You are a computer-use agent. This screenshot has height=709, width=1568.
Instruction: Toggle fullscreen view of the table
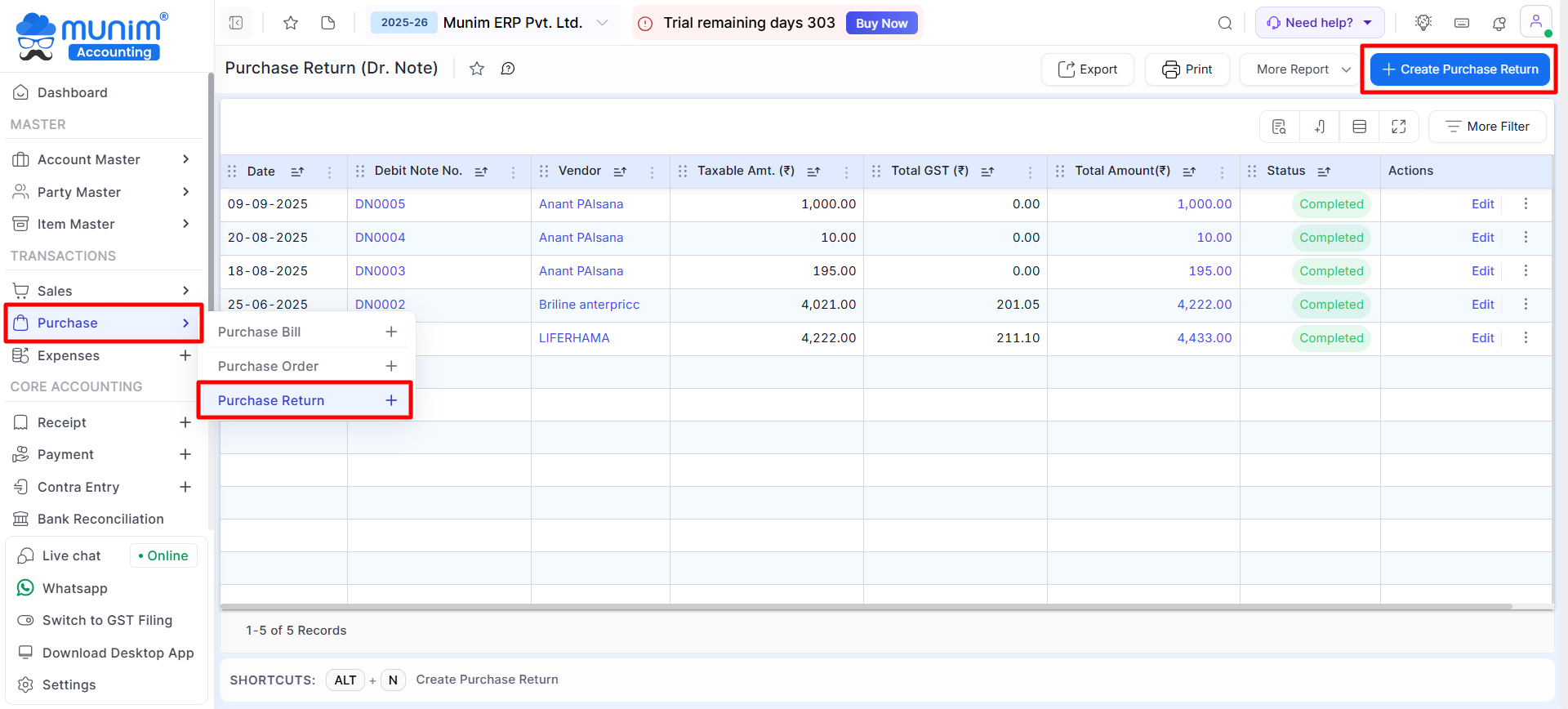click(1399, 127)
